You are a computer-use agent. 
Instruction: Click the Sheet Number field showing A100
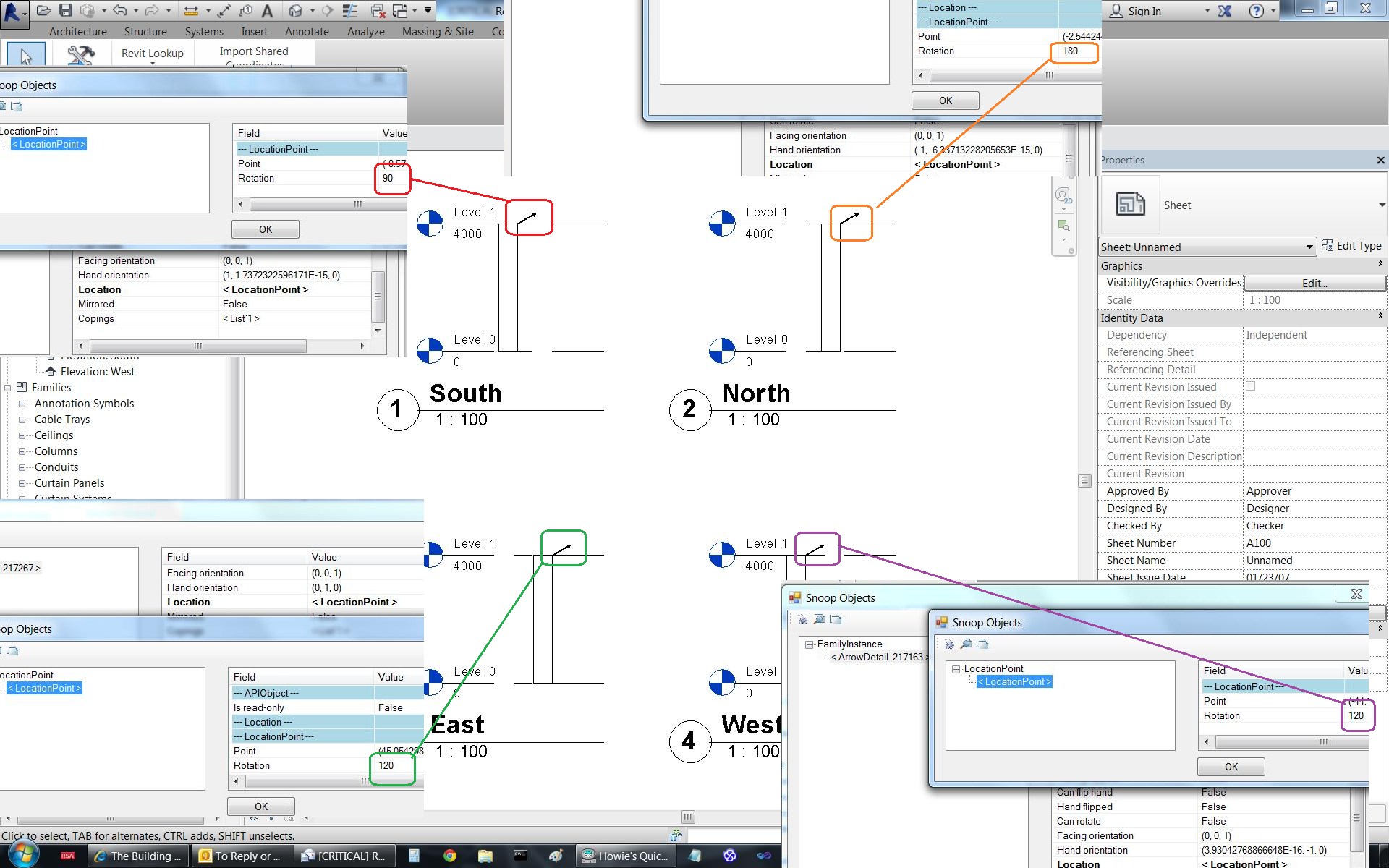1259,542
